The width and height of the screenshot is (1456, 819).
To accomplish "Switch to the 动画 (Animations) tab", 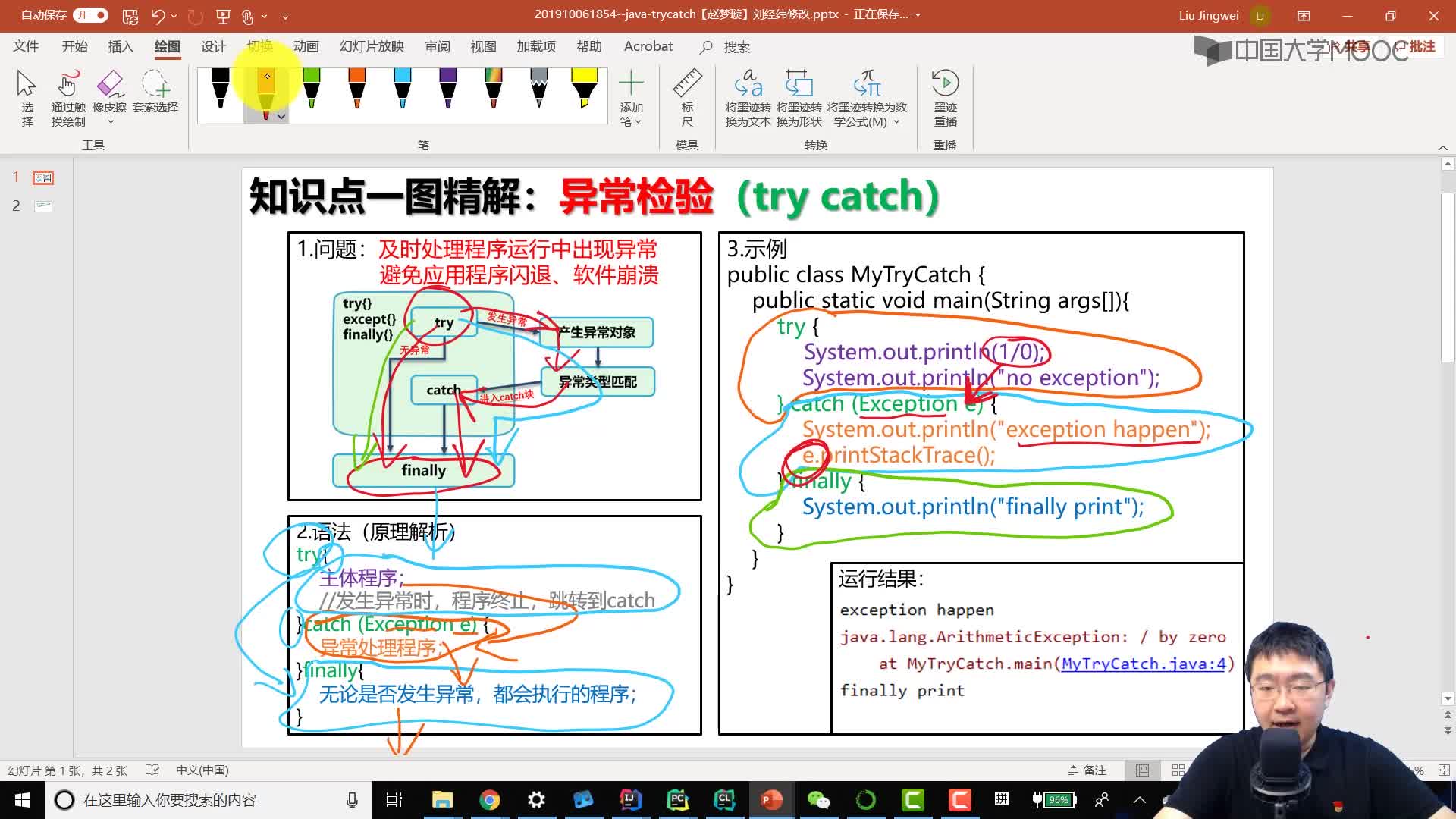I will [306, 46].
